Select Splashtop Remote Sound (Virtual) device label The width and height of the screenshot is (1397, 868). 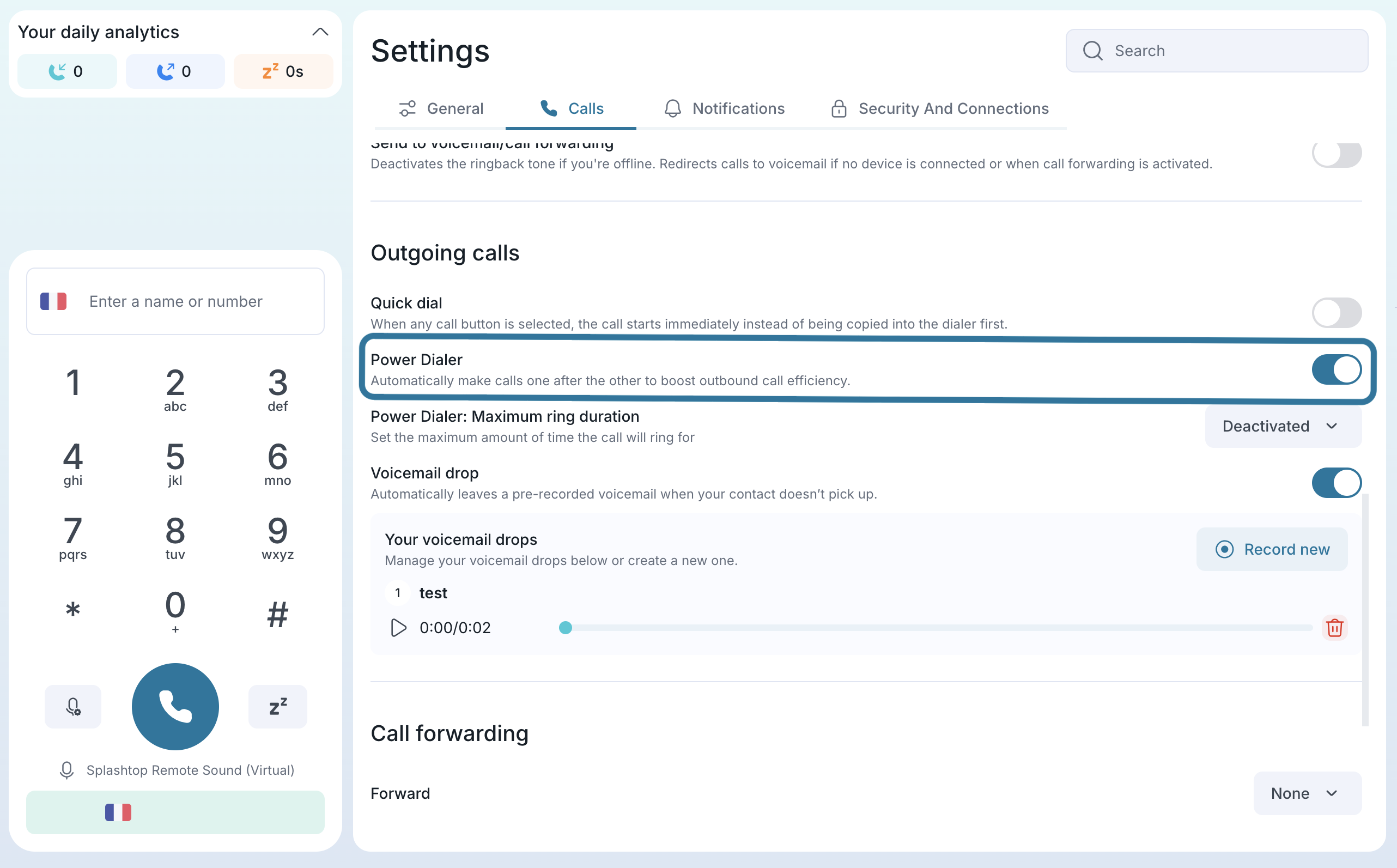pos(191,770)
